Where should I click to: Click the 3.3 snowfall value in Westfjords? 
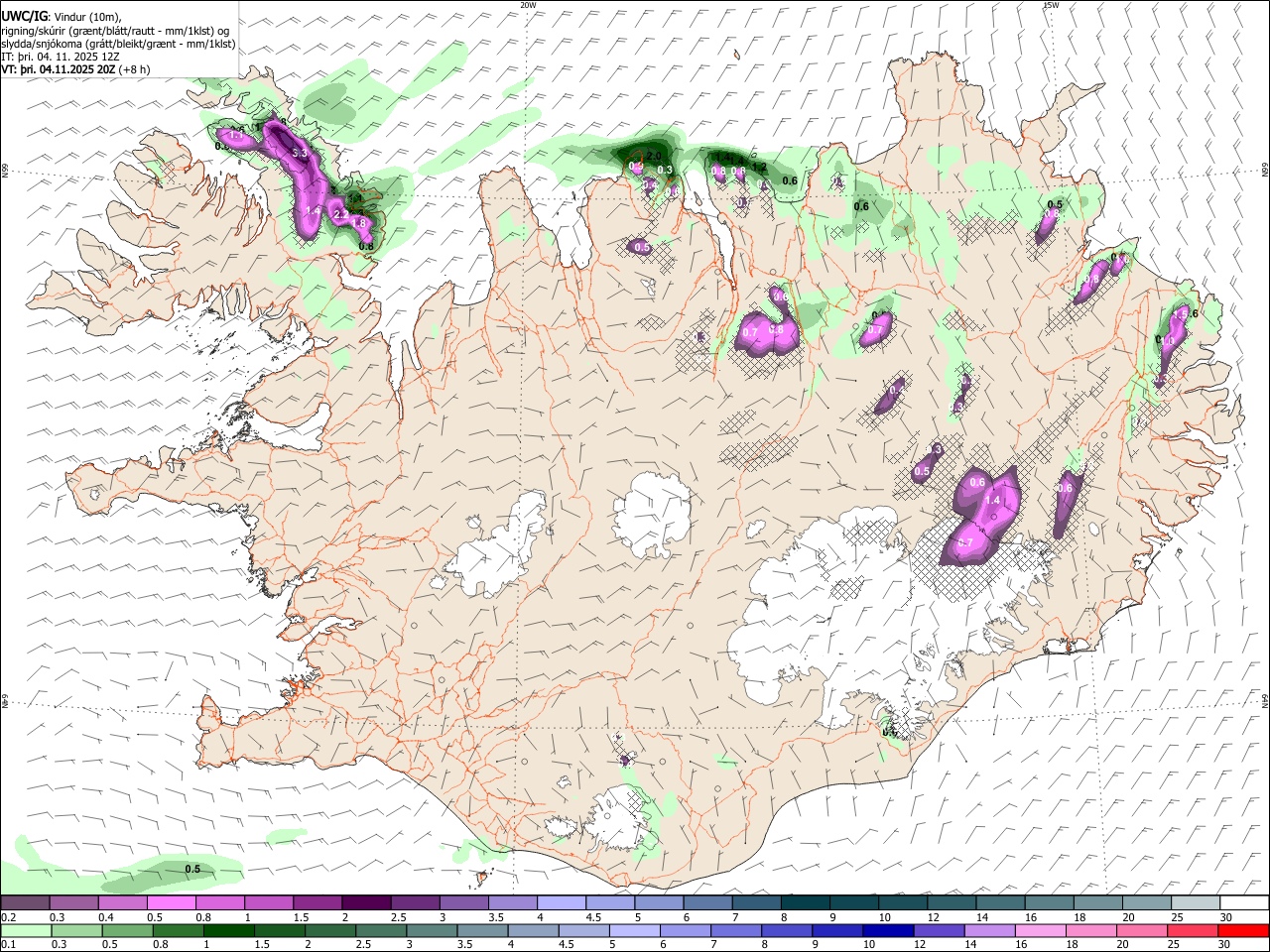point(301,153)
